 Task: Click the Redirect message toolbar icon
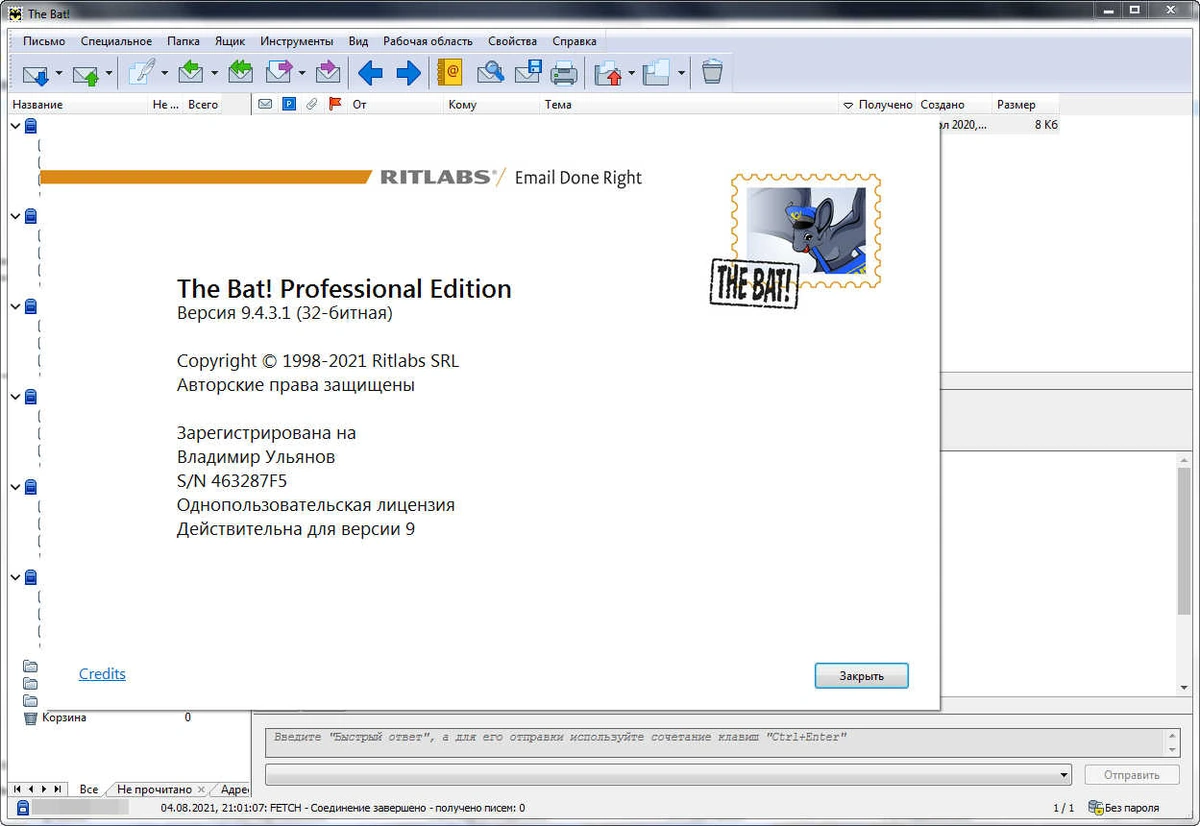coord(328,73)
